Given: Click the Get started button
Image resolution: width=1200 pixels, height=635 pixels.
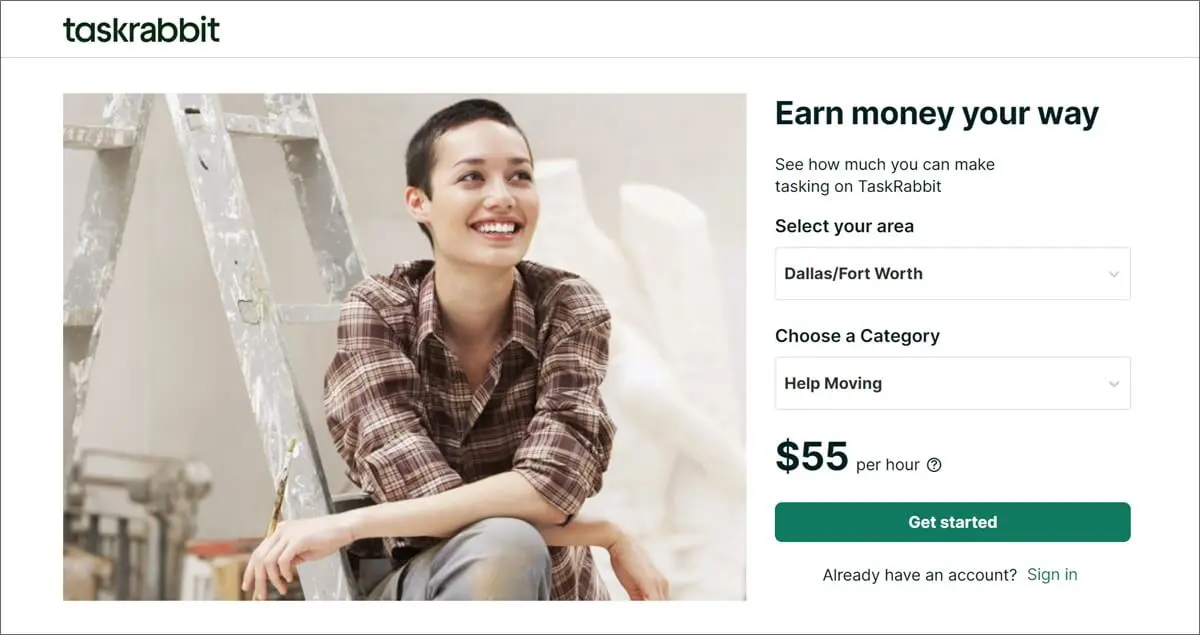Looking at the screenshot, I should pyautogui.click(x=951, y=521).
